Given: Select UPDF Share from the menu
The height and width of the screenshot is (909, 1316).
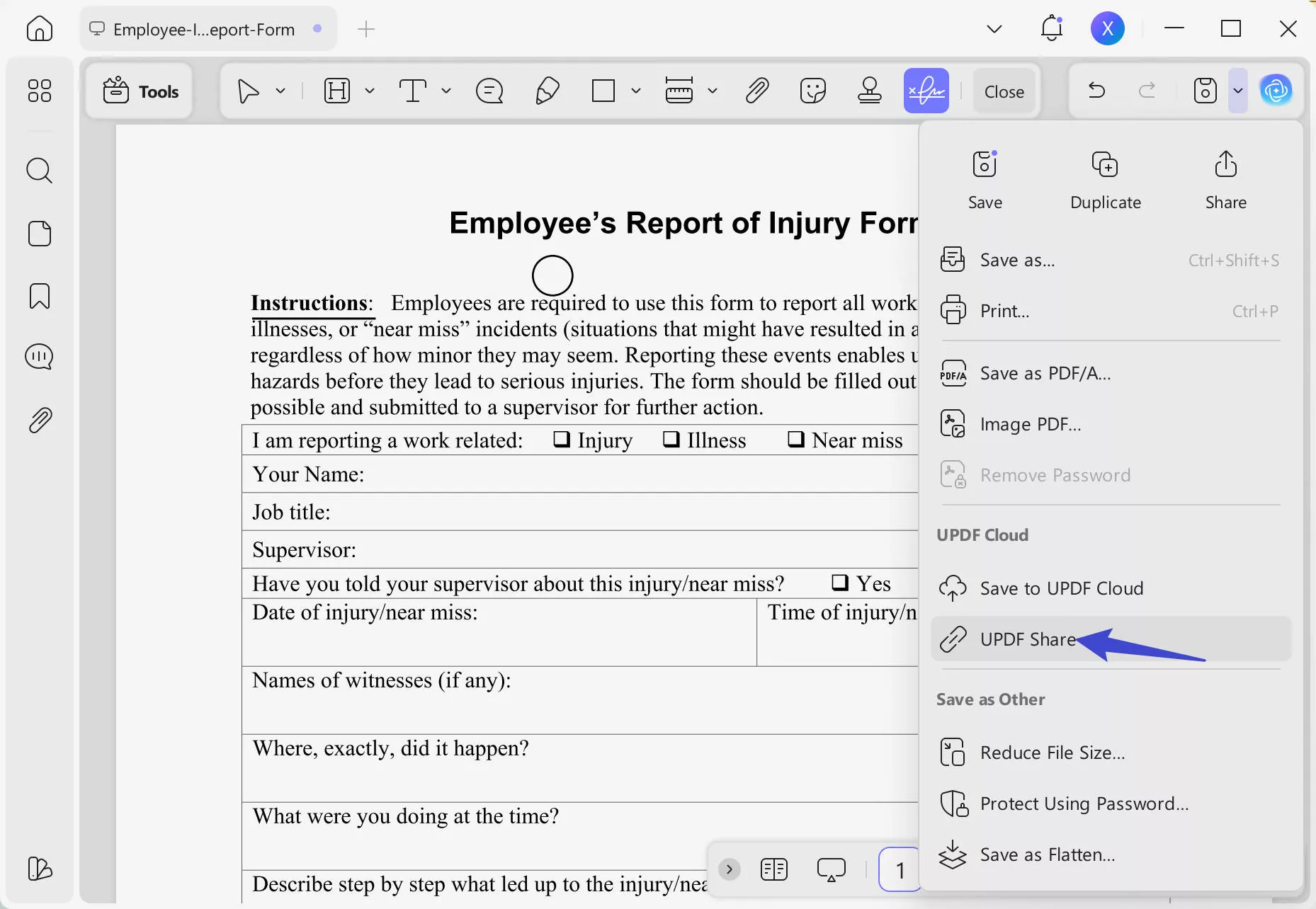Looking at the screenshot, I should pos(1027,639).
